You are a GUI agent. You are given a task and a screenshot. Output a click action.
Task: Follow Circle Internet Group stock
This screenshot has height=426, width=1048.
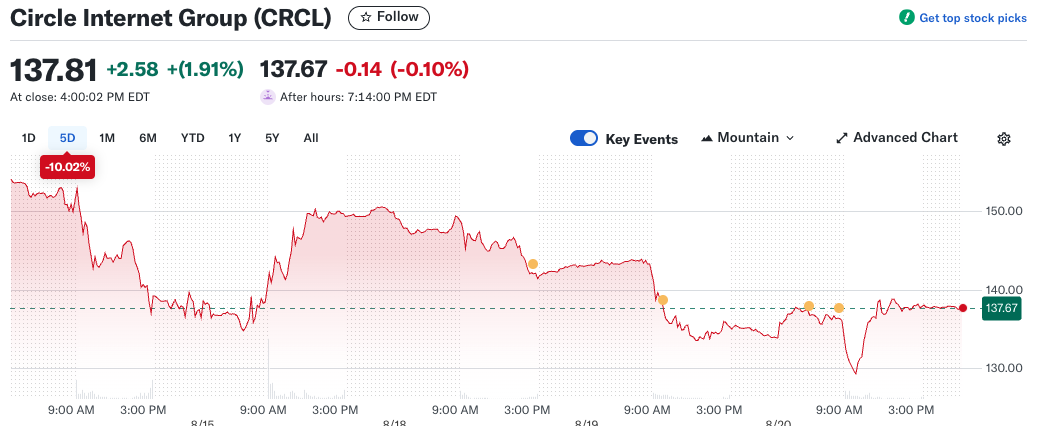click(389, 17)
